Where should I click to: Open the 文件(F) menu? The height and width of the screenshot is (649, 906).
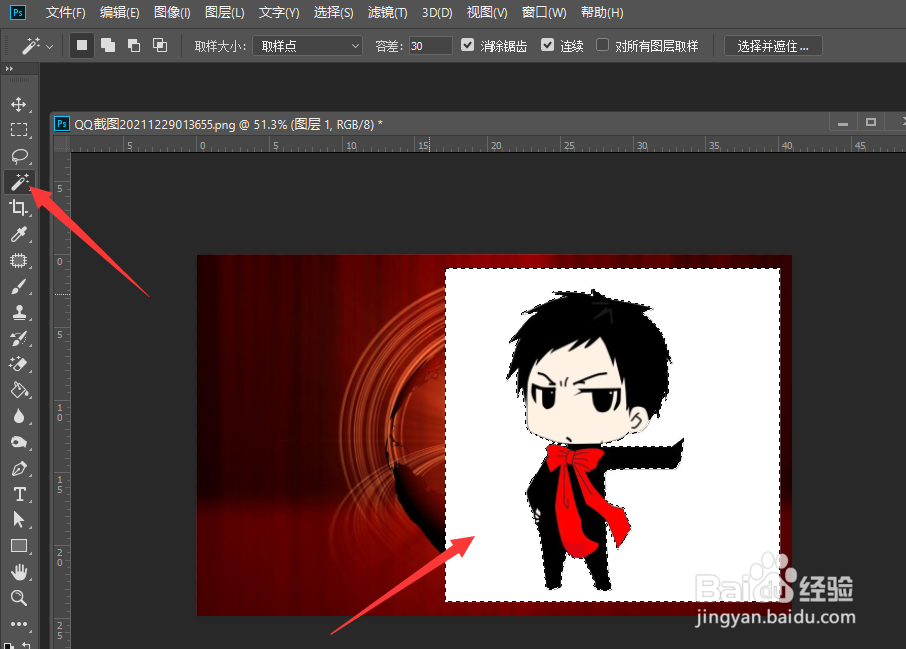pyautogui.click(x=65, y=12)
